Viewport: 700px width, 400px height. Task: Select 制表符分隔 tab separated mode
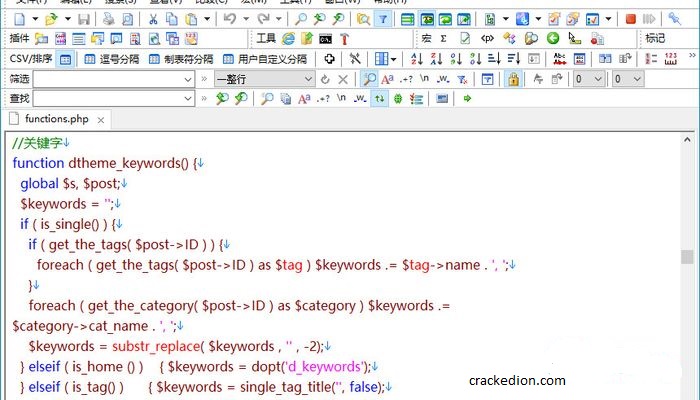(x=181, y=59)
